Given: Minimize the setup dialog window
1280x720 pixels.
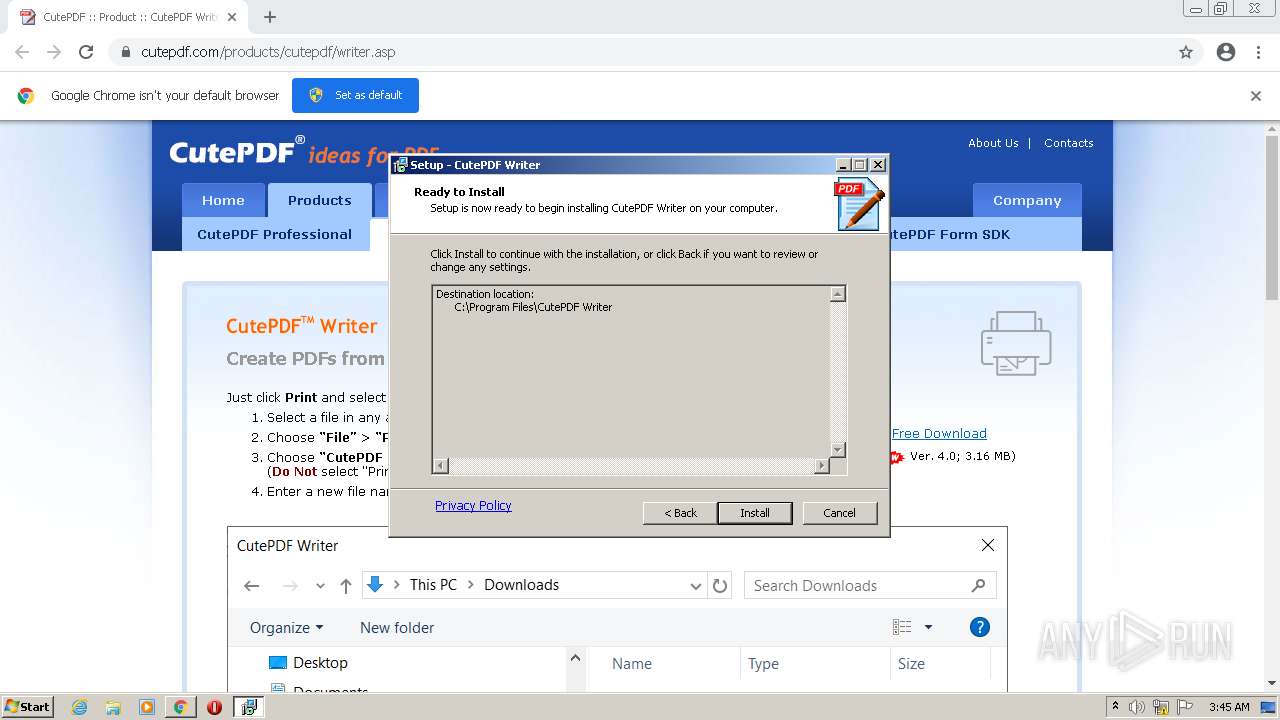Looking at the screenshot, I should click(843, 165).
